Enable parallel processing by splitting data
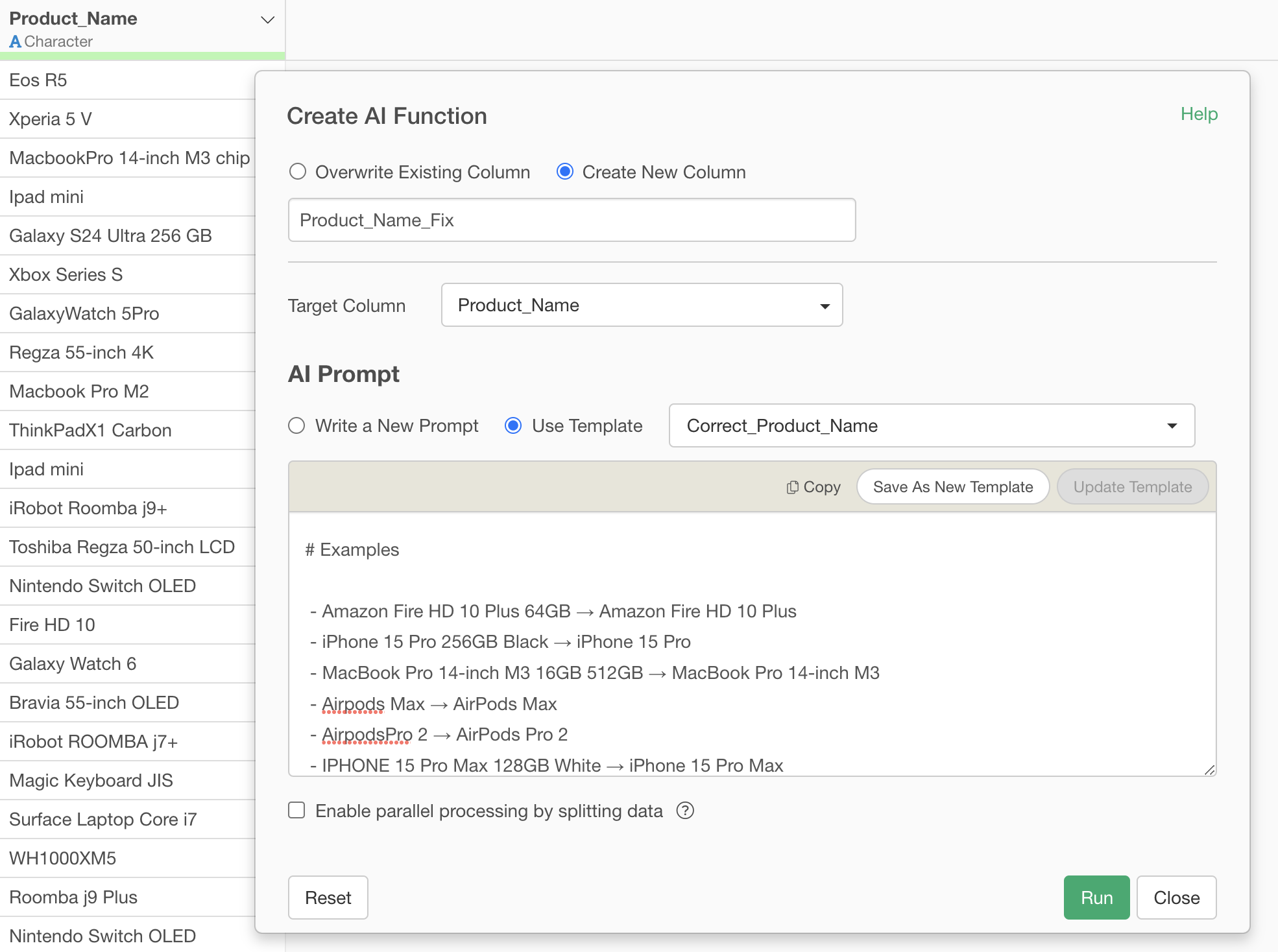Viewport: 1278px width, 952px height. 296,811
